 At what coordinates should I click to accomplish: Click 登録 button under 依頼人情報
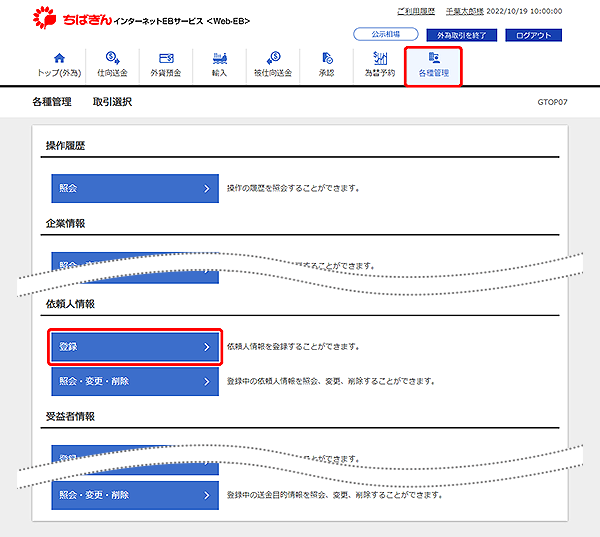(135, 347)
